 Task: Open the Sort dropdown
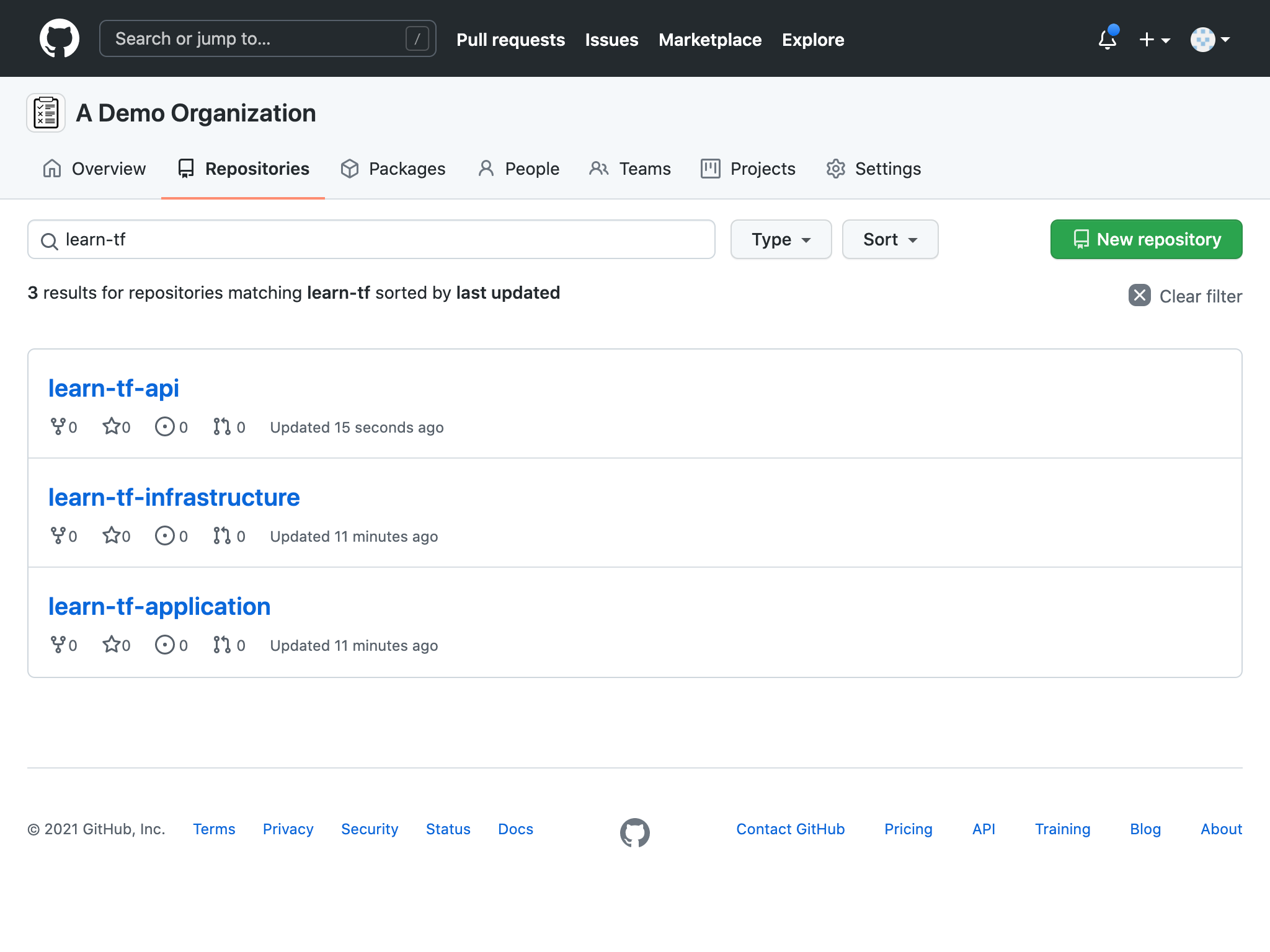pyautogui.click(x=889, y=239)
